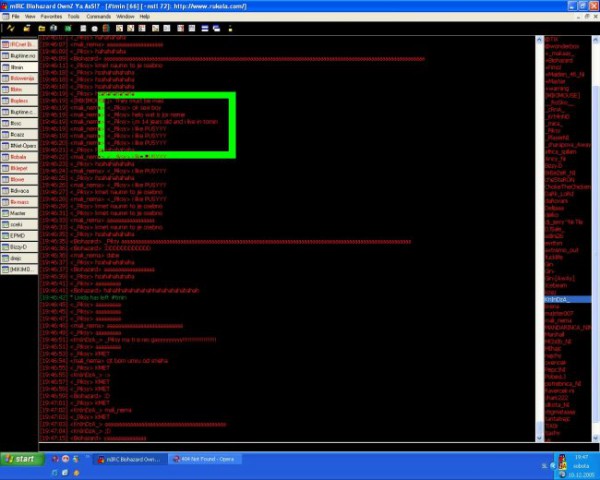Click the red book toolbar icon

pos(106,28)
